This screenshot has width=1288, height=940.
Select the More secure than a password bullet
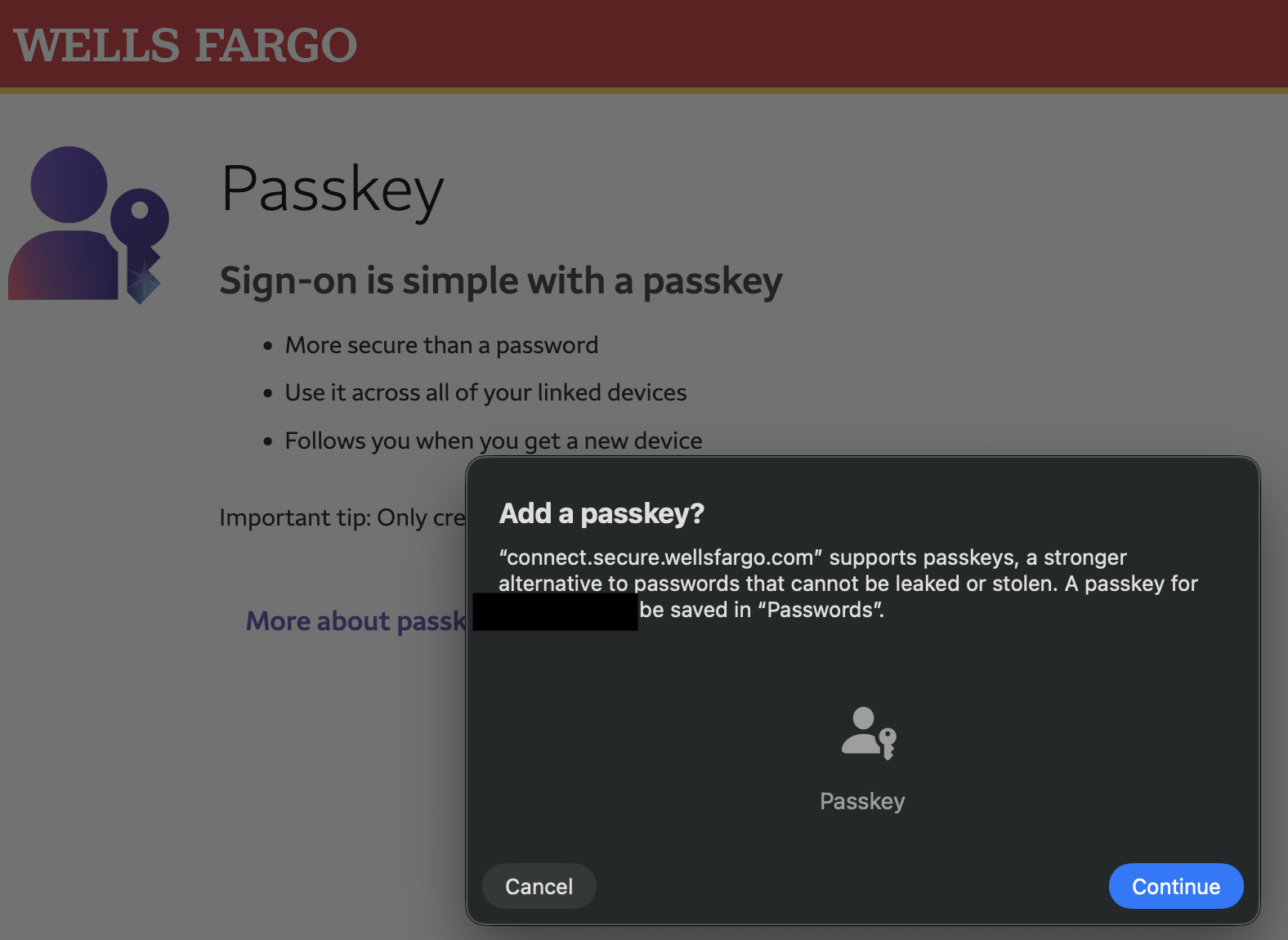click(441, 344)
